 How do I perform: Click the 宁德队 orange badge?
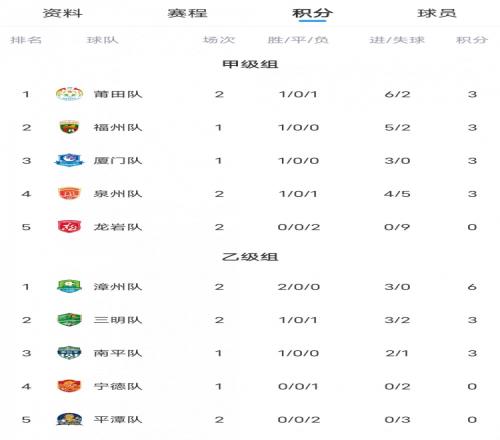coord(69,386)
